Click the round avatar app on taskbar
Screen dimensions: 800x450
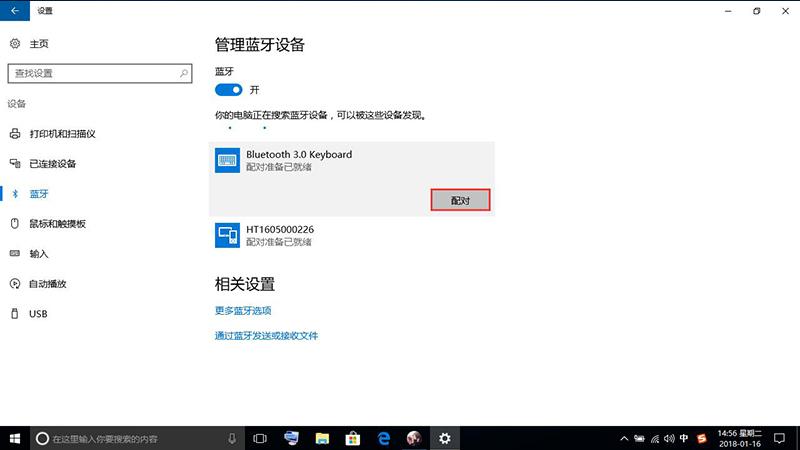click(414, 438)
